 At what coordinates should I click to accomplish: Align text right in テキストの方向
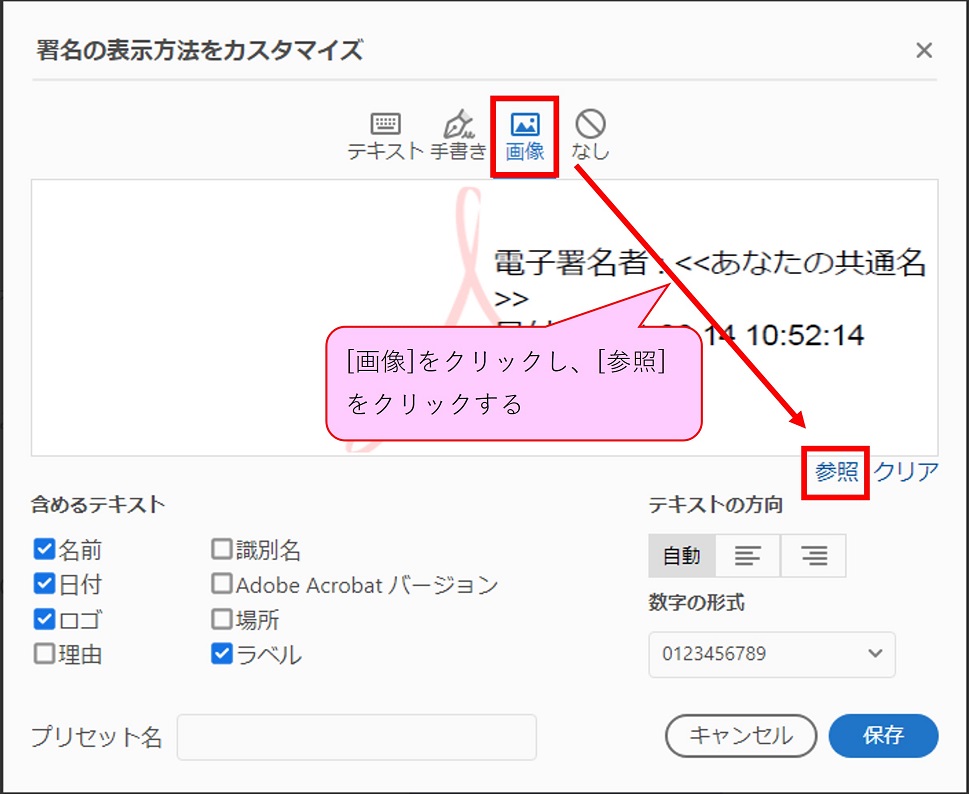[813, 556]
